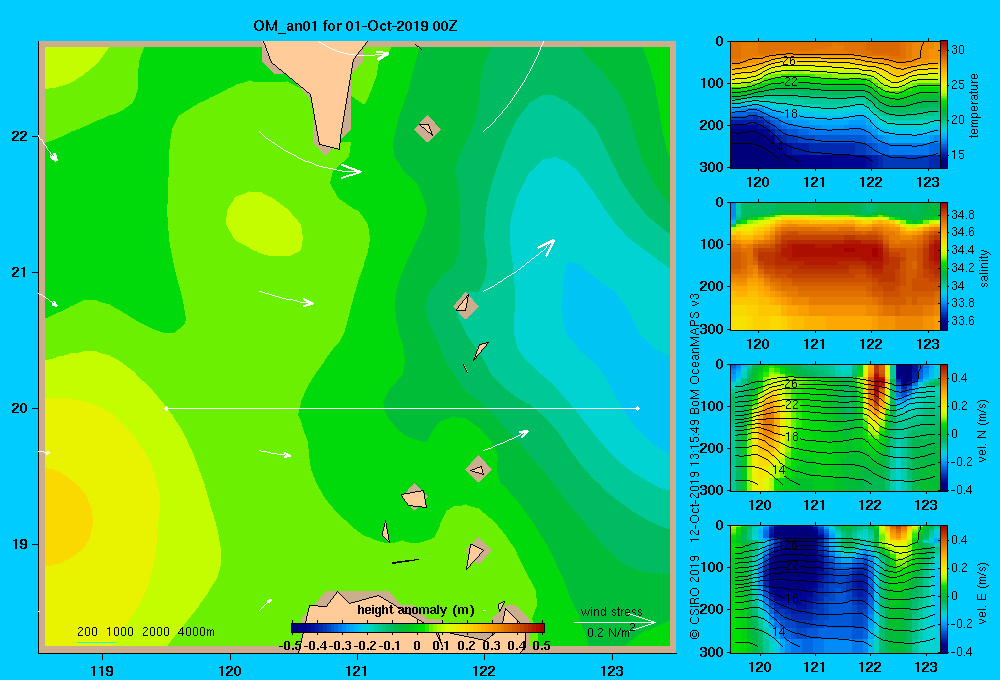The width and height of the screenshot is (1000, 680).
Task: Click the vertical 'salinity' axis label
Action: pos(984,268)
